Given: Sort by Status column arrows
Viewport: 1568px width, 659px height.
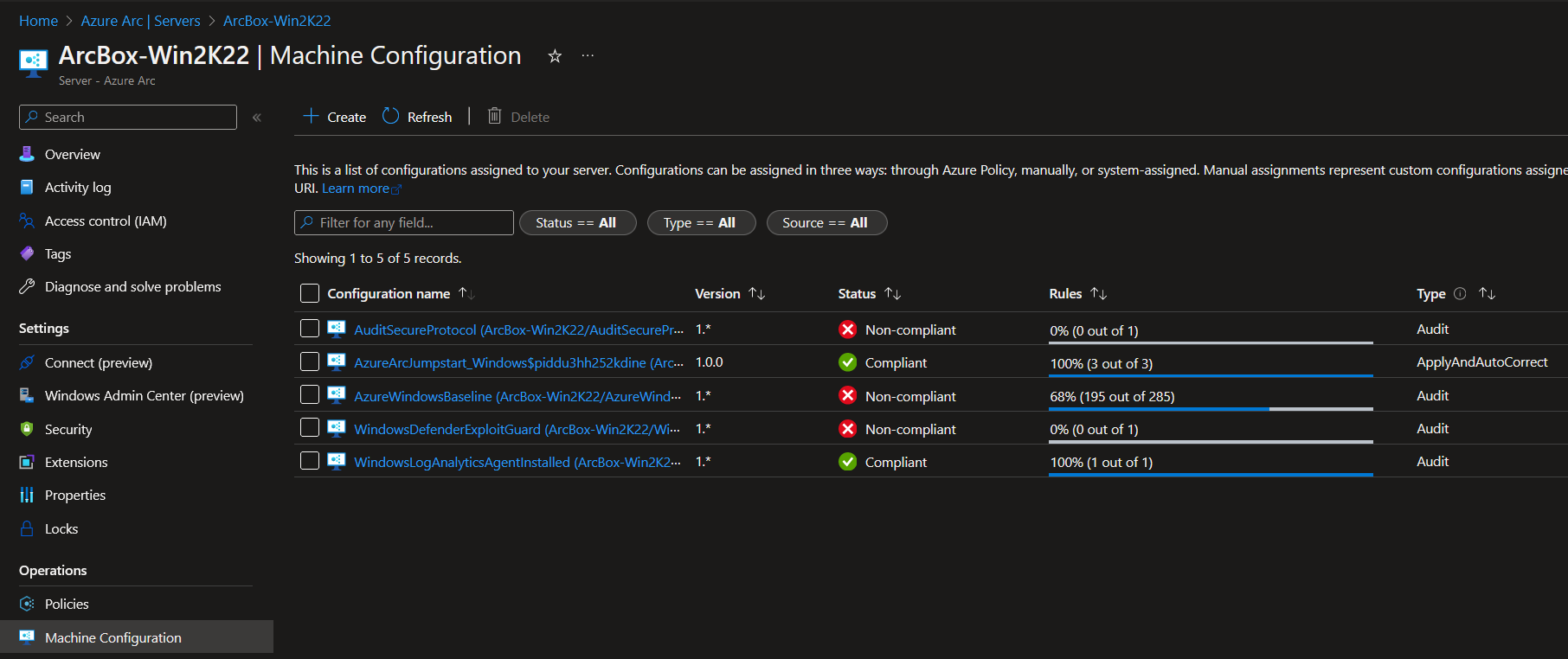Looking at the screenshot, I should click(892, 293).
